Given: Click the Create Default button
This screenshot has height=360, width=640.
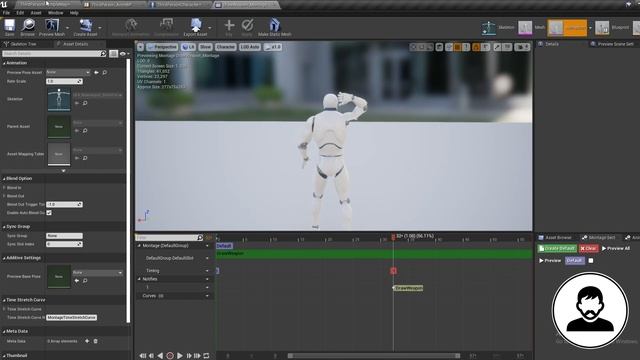Looking at the screenshot, I should click(557, 248).
